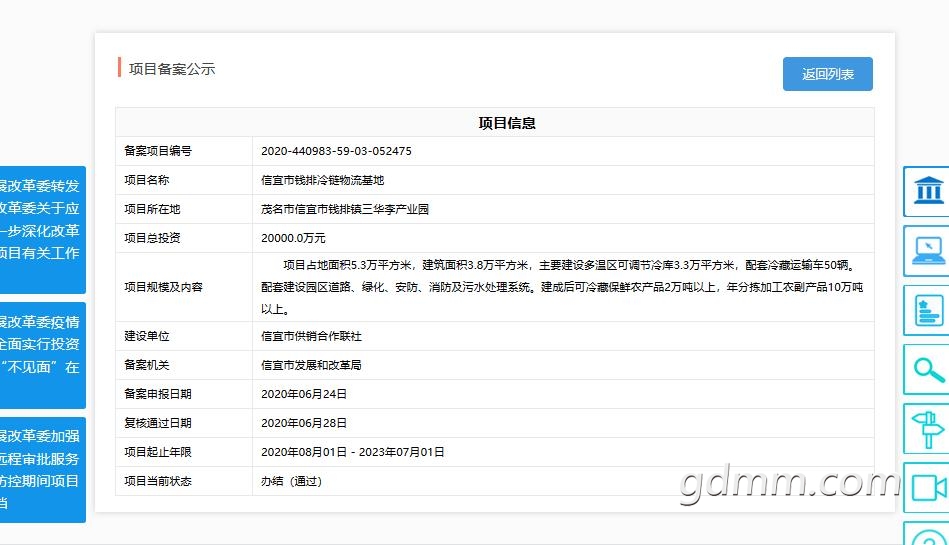Click the 项目起止年限 label cell

(184, 452)
